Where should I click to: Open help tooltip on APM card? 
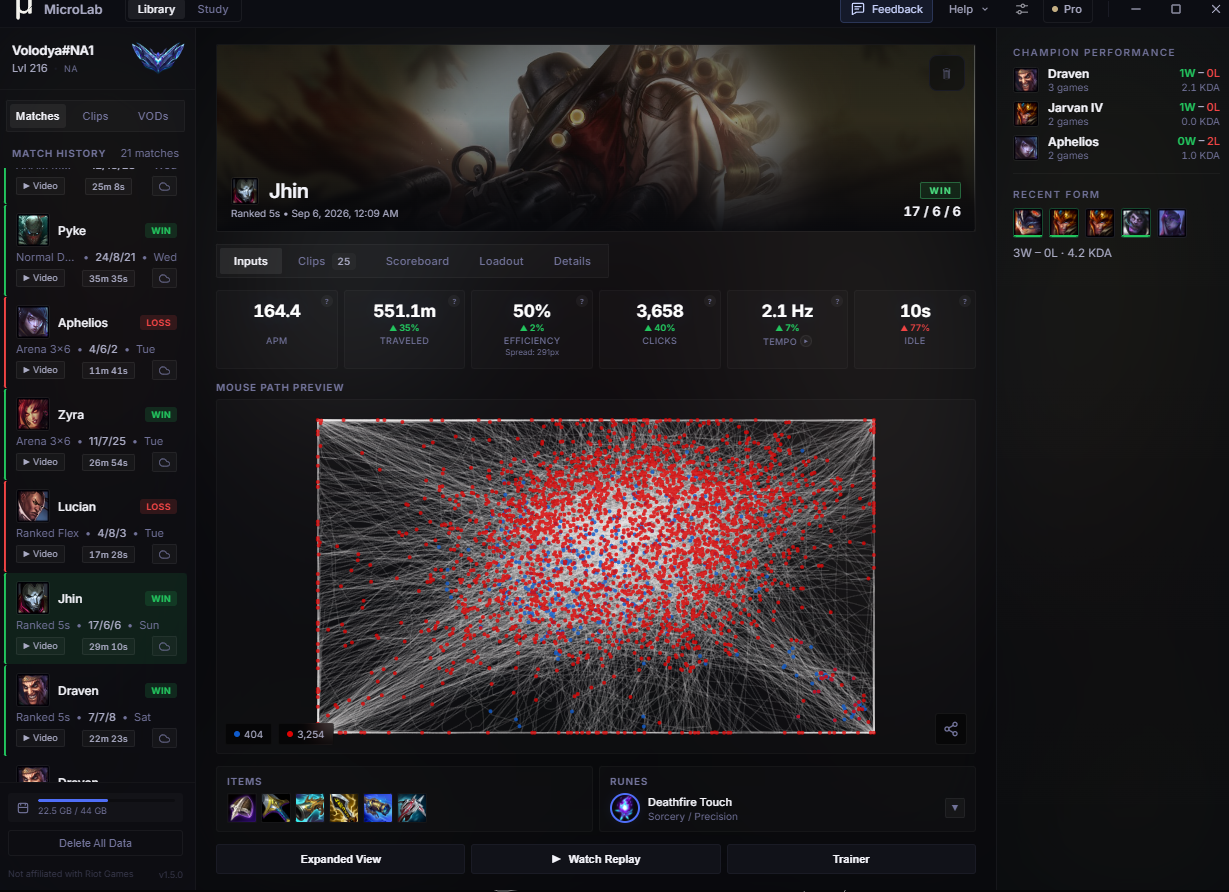(x=326, y=301)
